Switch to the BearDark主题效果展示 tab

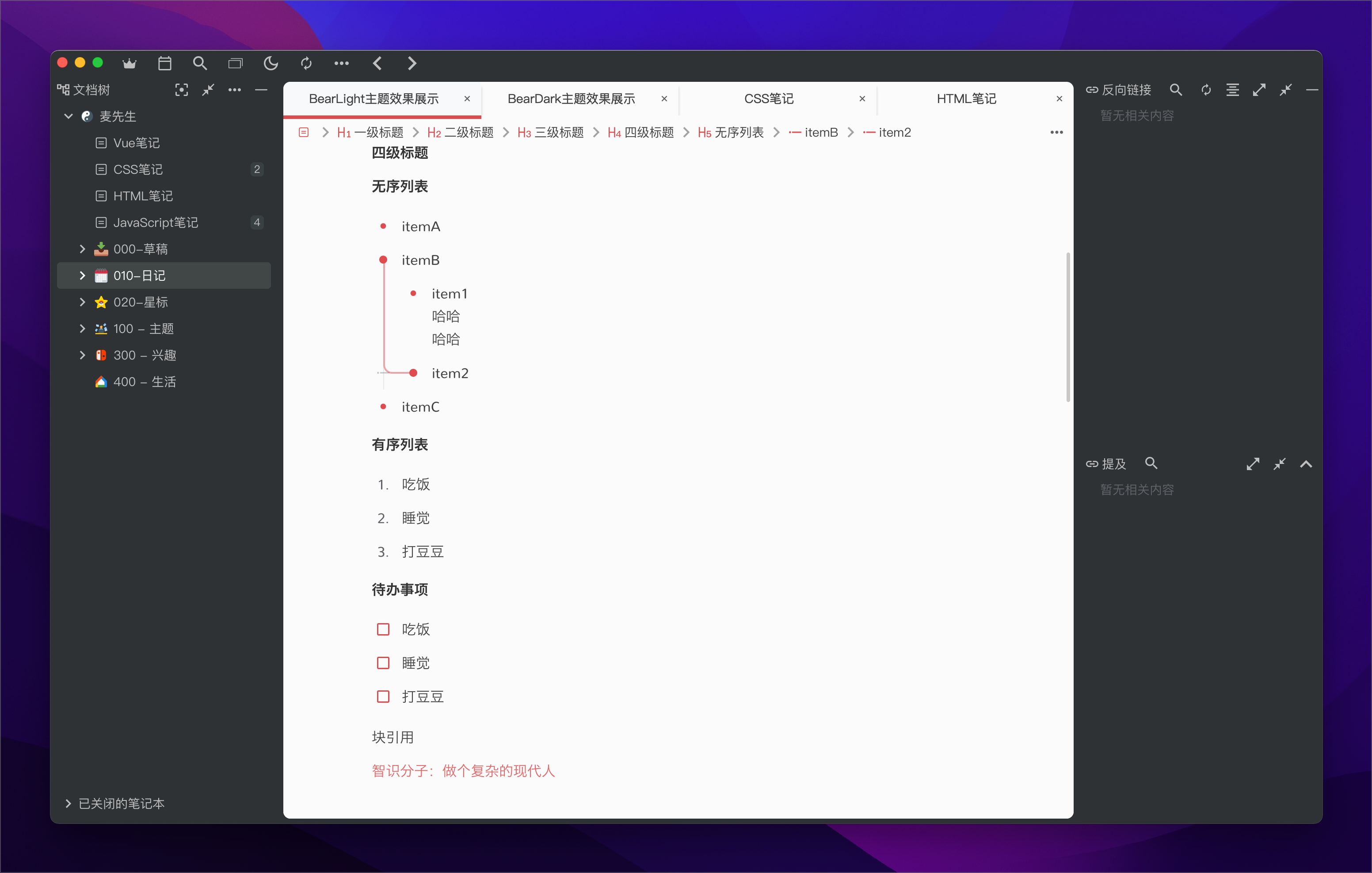[x=571, y=99]
